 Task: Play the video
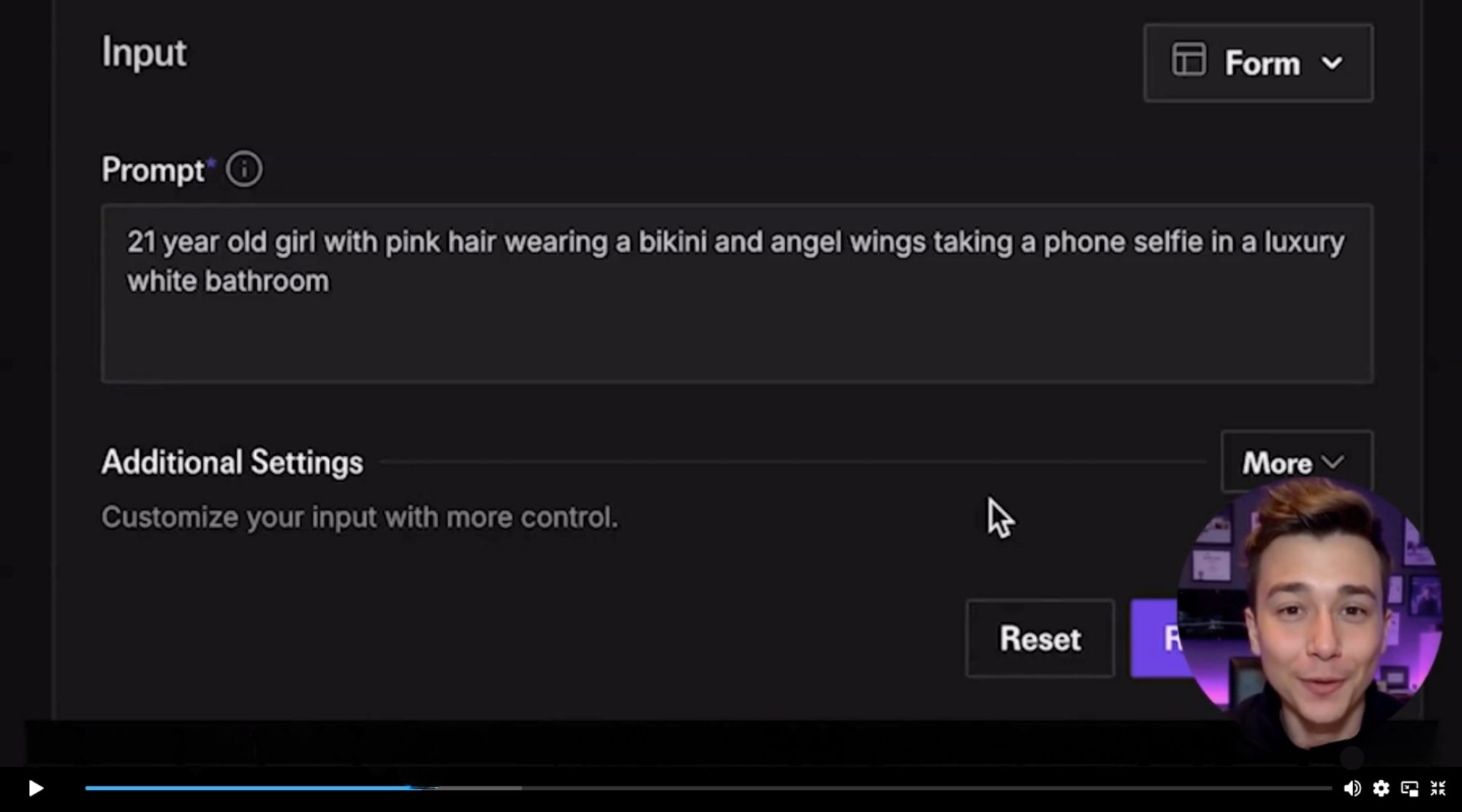(x=35, y=788)
